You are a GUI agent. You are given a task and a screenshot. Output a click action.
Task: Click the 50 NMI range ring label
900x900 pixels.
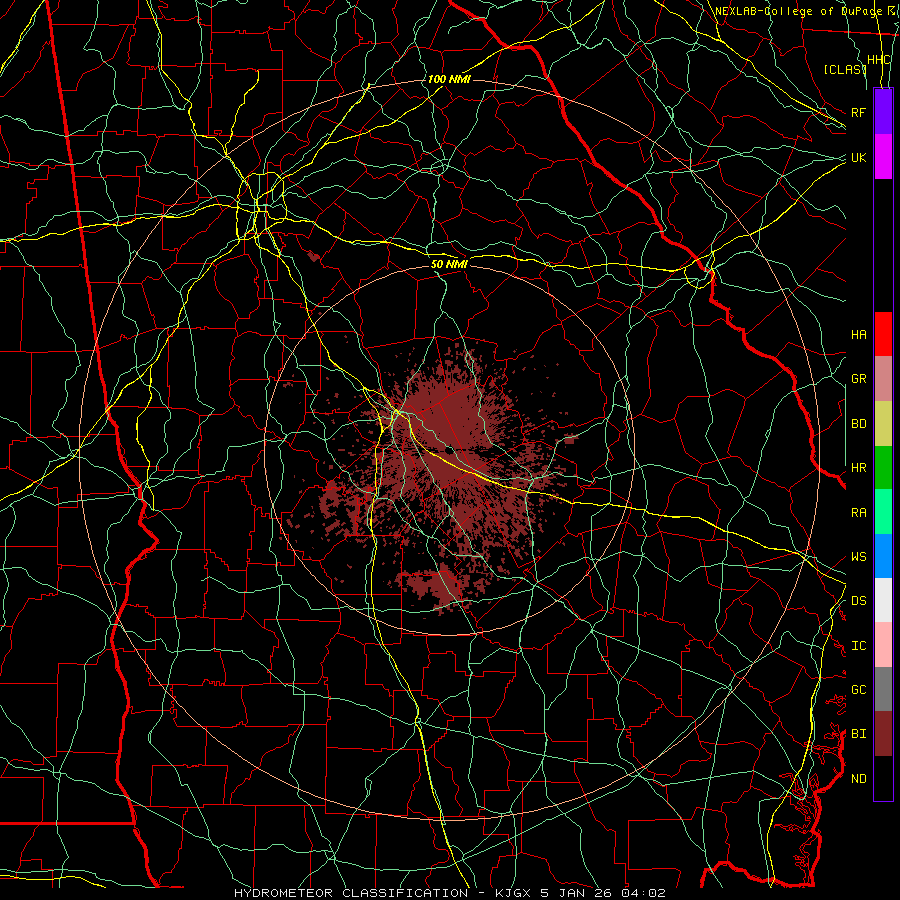tap(449, 264)
